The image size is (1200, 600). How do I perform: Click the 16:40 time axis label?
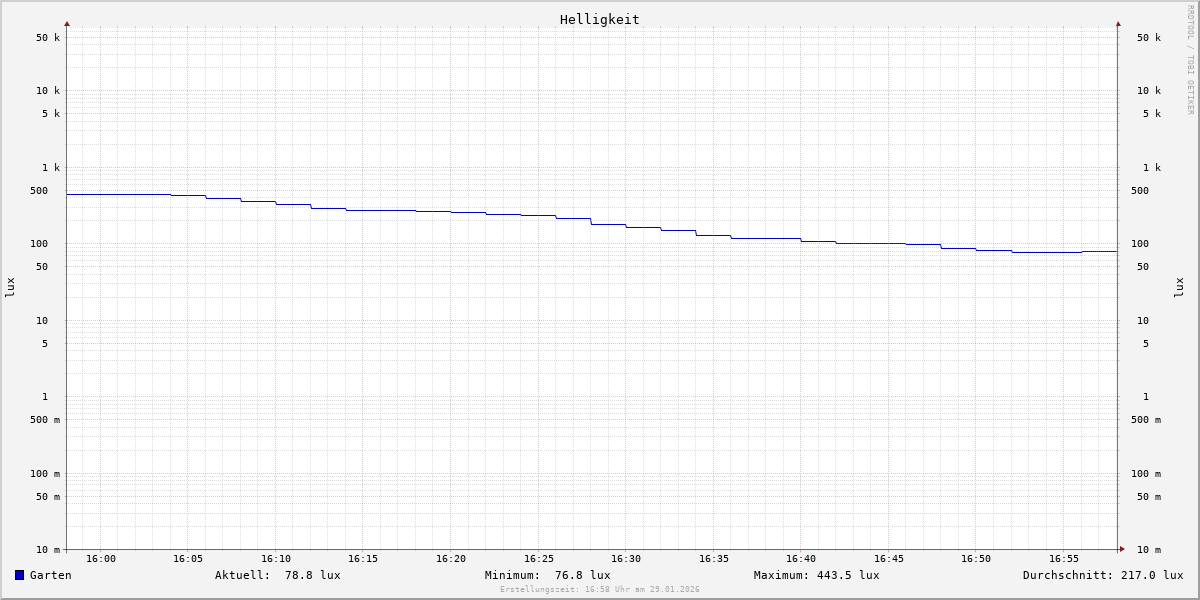(801, 559)
